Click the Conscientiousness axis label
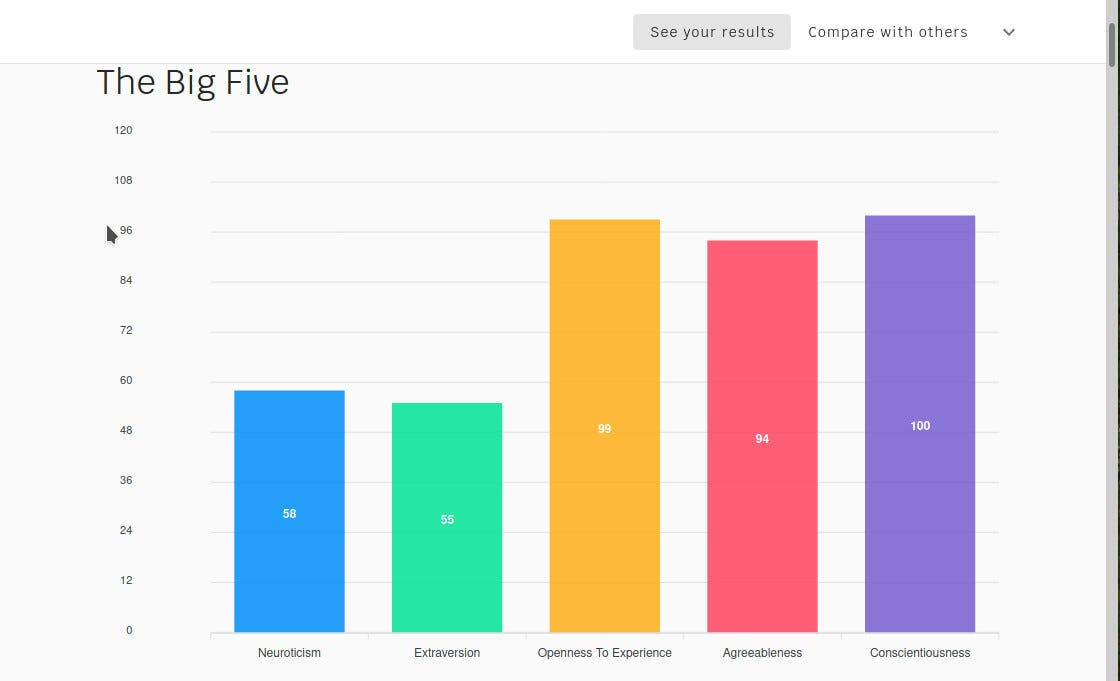 point(920,652)
